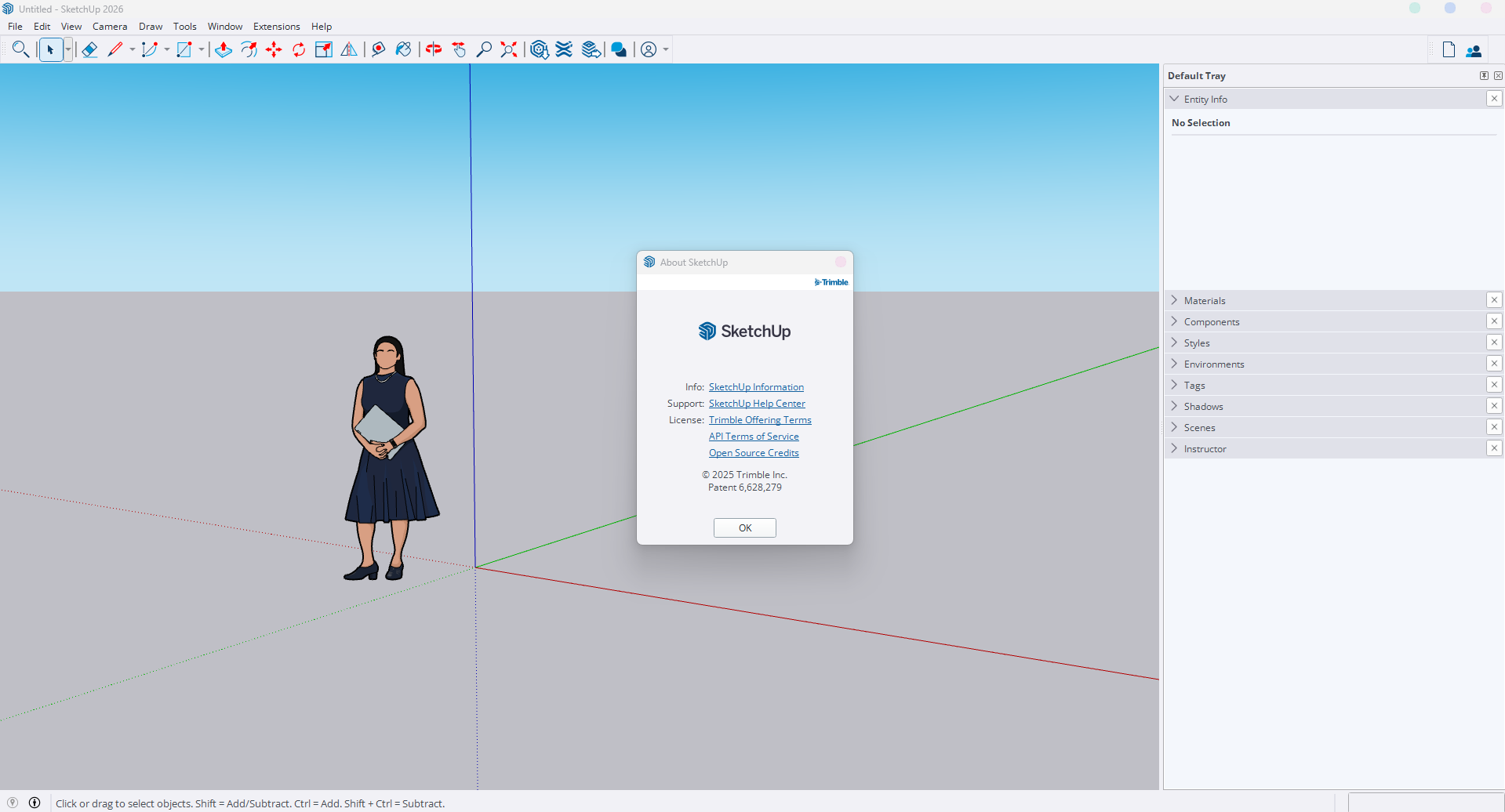The height and width of the screenshot is (812, 1505).
Task: Select the Rotate tool
Action: [299, 50]
